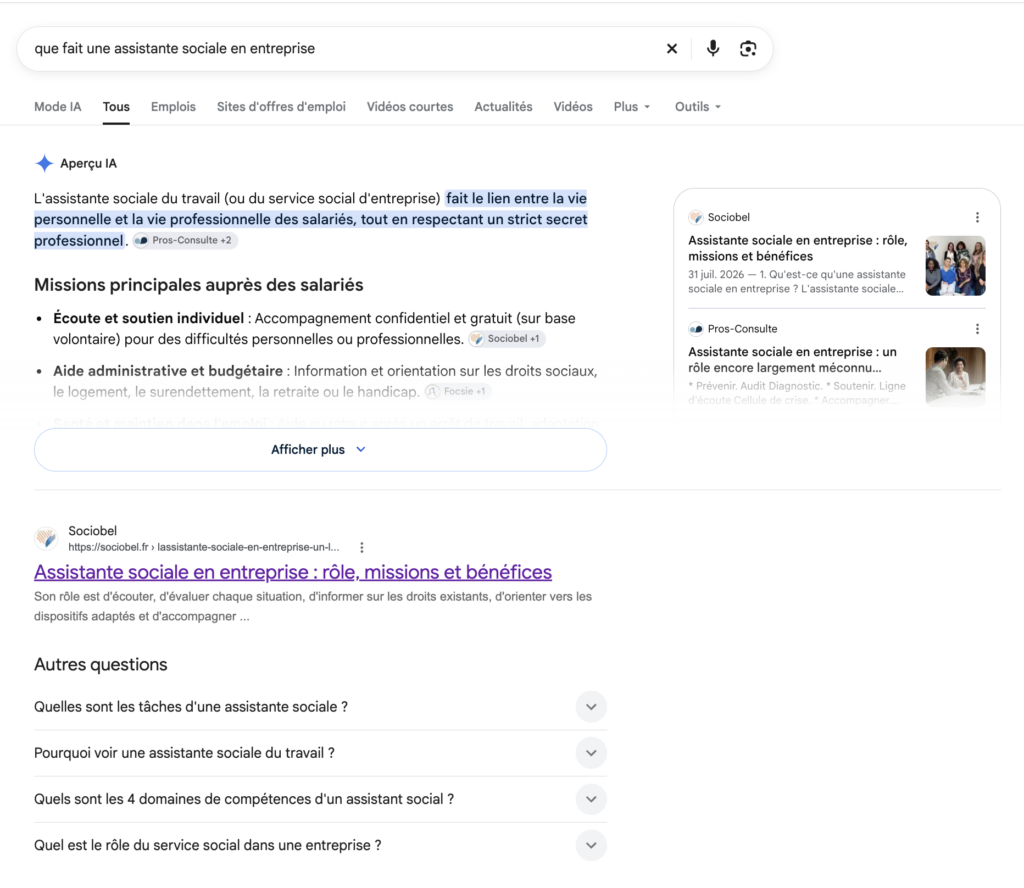
Task: Click the Pros-Consulte card meeting thumbnail
Action: (x=955, y=377)
